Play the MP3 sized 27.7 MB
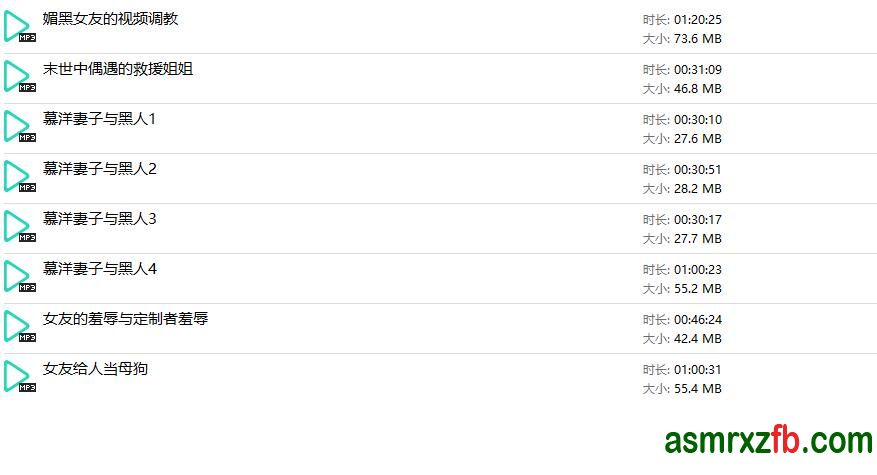The image size is (877, 475). pyautogui.click(x=19, y=227)
